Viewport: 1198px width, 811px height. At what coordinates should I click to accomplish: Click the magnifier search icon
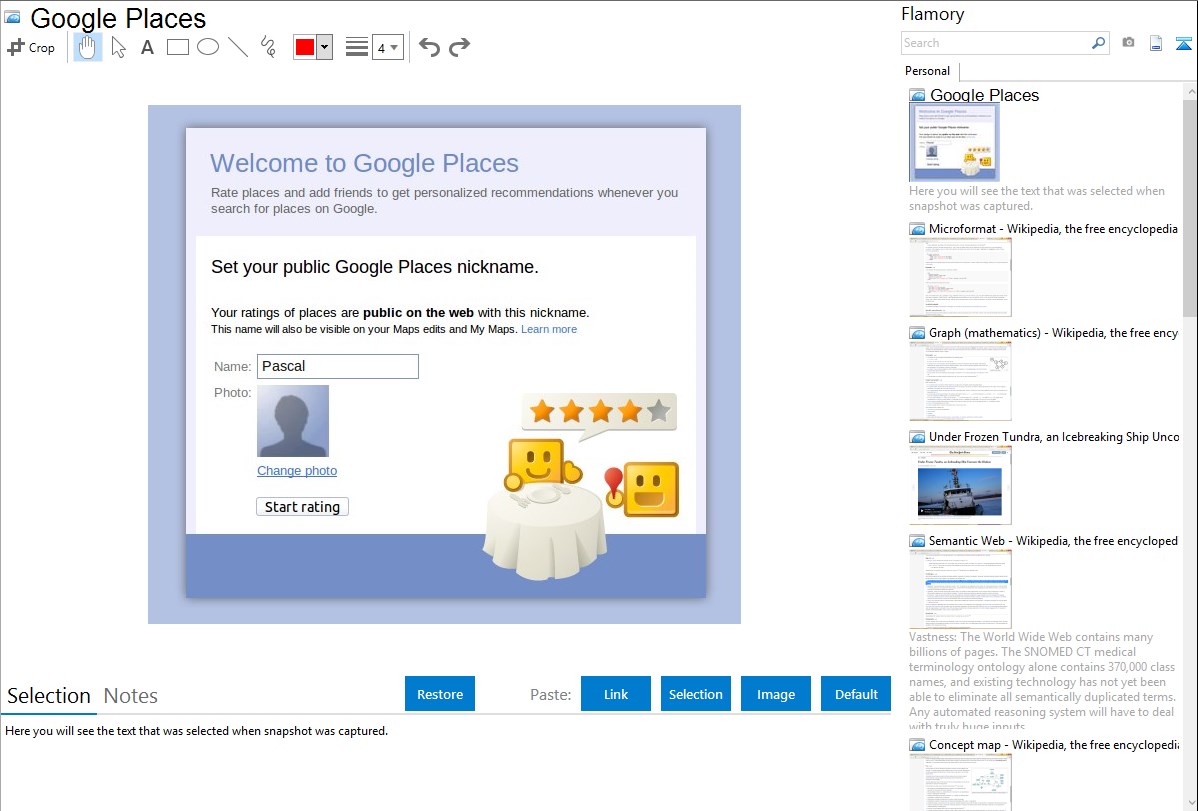pyautogui.click(x=1099, y=43)
